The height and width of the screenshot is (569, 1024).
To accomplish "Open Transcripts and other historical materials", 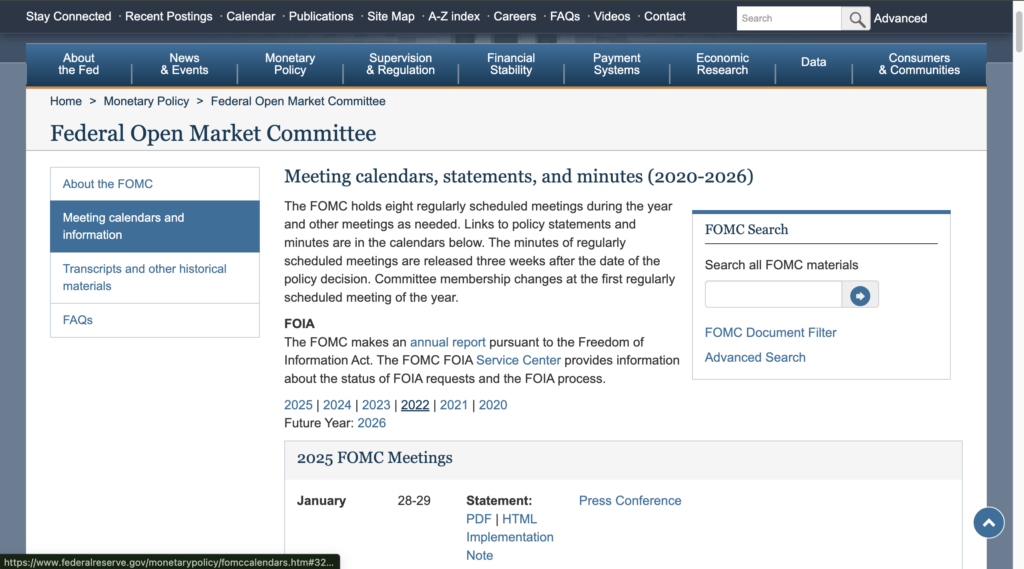I will (155, 278).
